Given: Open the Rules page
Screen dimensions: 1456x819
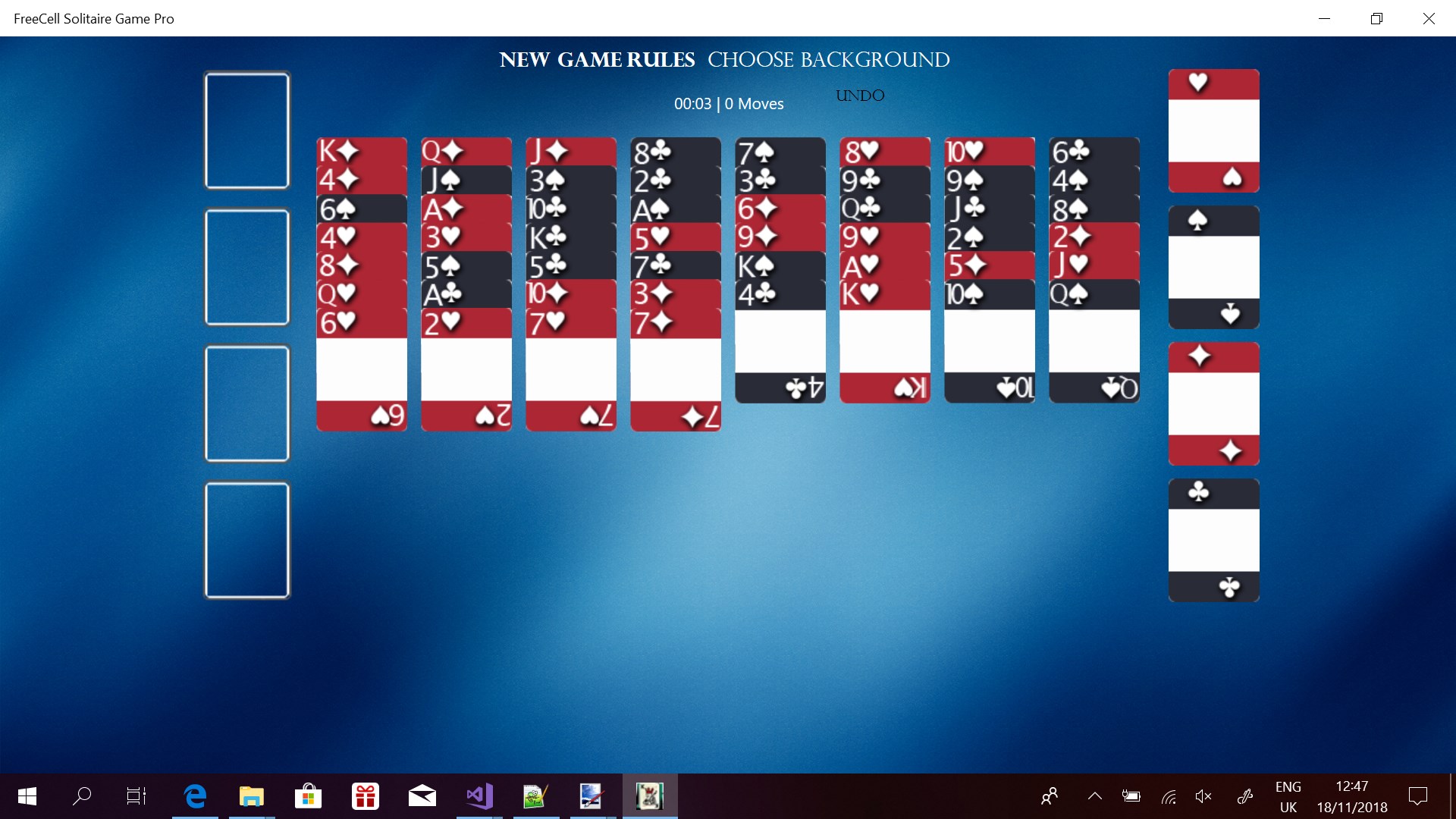Looking at the screenshot, I should tap(661, 60).
